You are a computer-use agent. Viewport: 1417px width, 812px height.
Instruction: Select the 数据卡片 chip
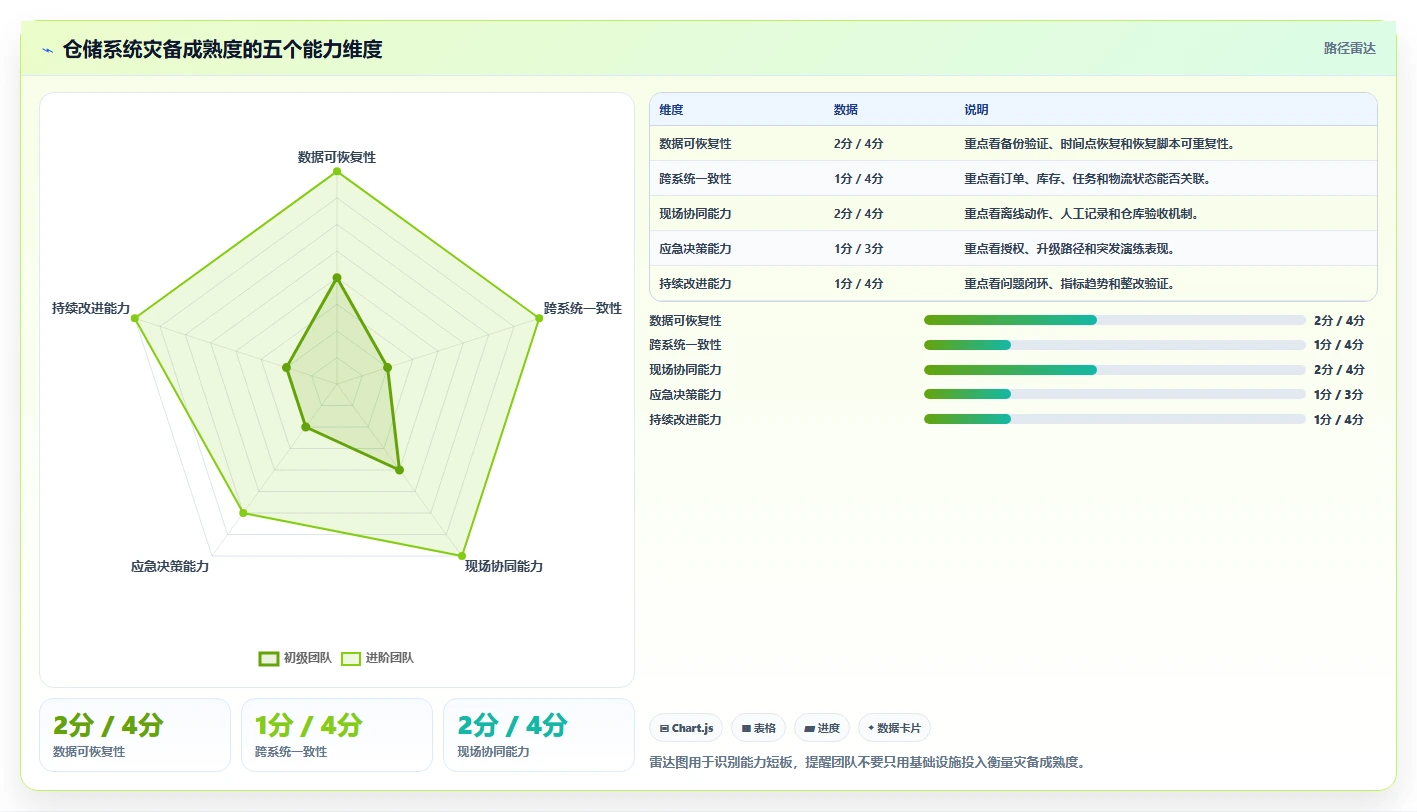894,728
